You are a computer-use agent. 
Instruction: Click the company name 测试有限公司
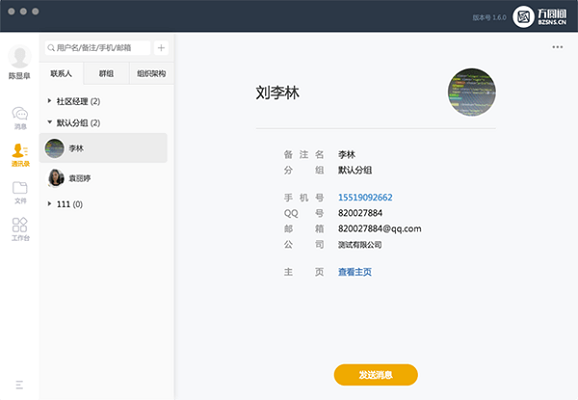click(x=360, y=244)
